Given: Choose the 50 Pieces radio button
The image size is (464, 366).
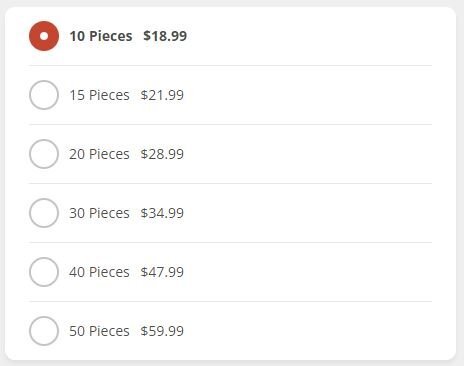Looking at the screenshot, I should (44, 331).
